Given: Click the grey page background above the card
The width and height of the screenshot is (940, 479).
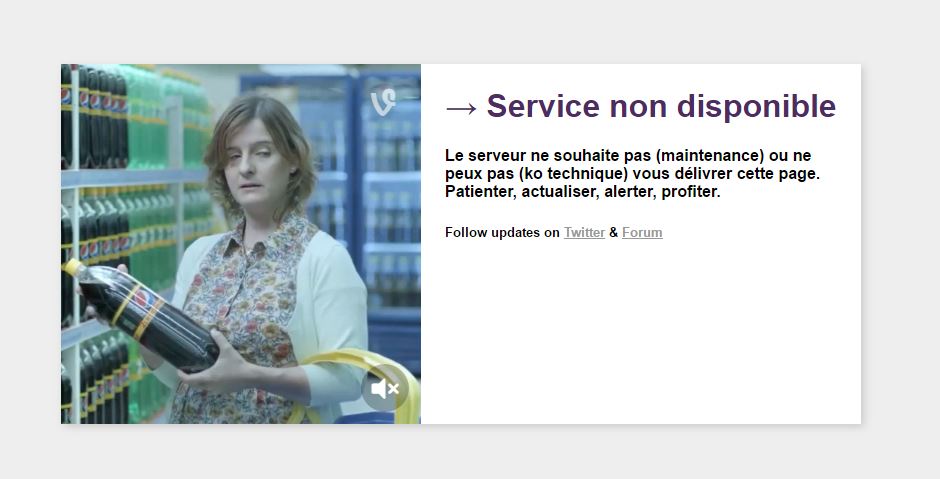Looking at the screenshot, I should 470,30.
